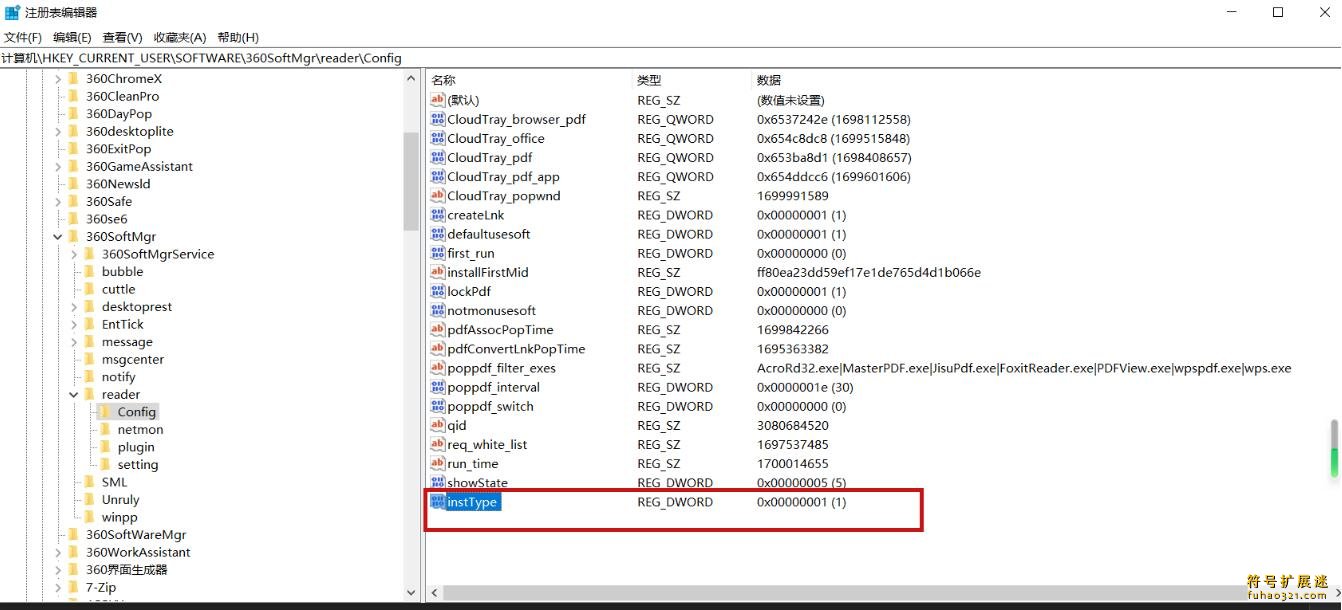Click the CloudTray_popwnd string value icon
Screen dimensions: 1342x610
tap(437, 196)
